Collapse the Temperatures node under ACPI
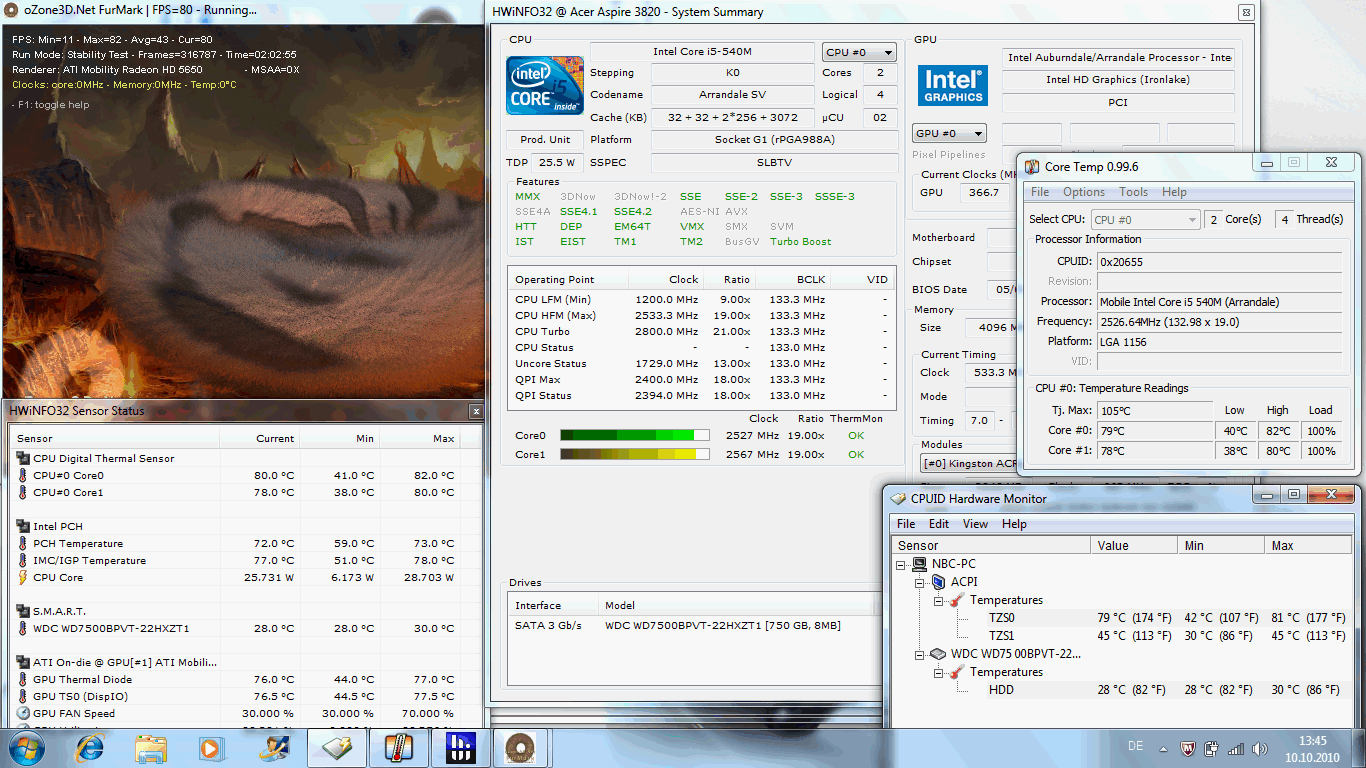1366x768 pixels. coord(939,600)
